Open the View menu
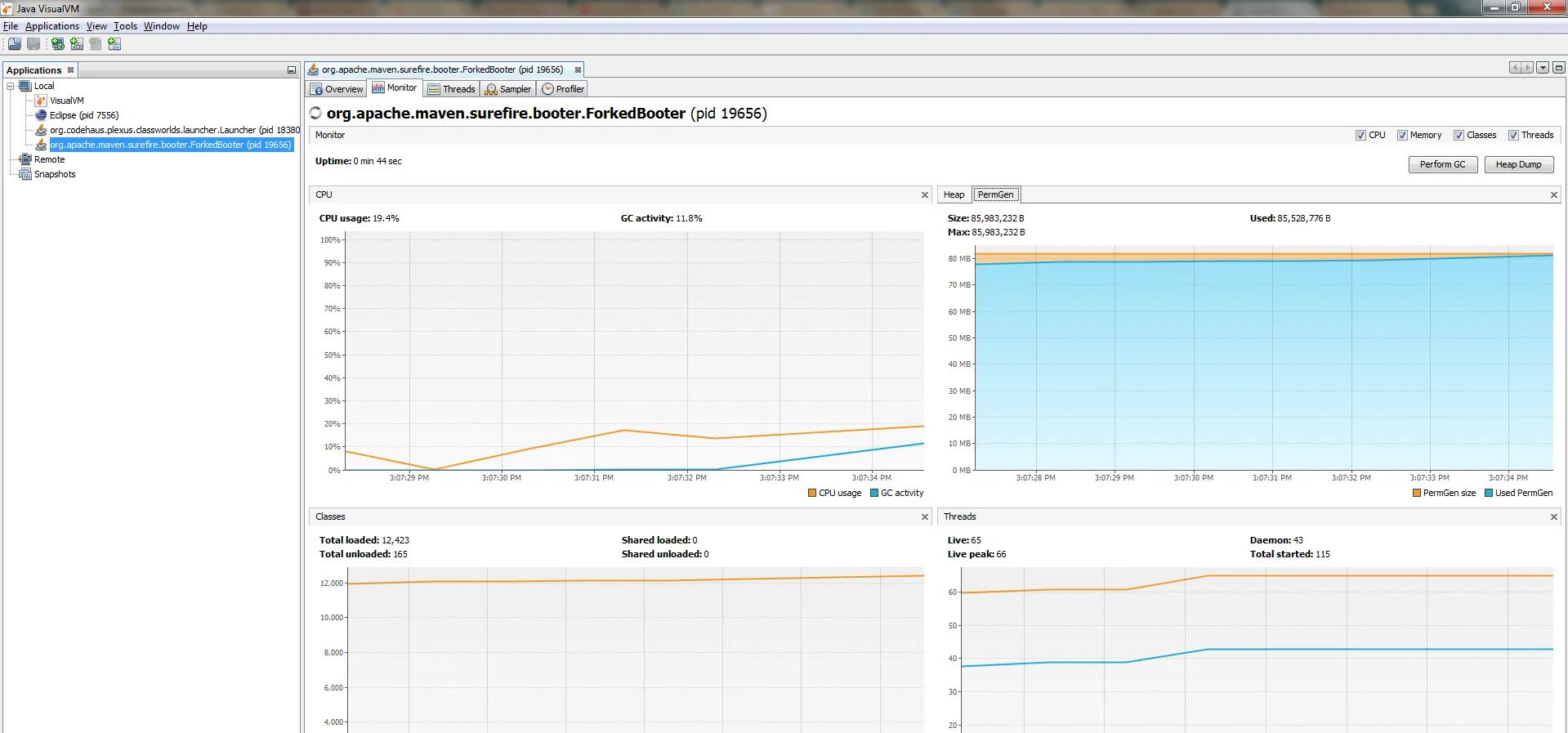The width and height of the screenshot is (1568, 733). [x=96, y=26]
